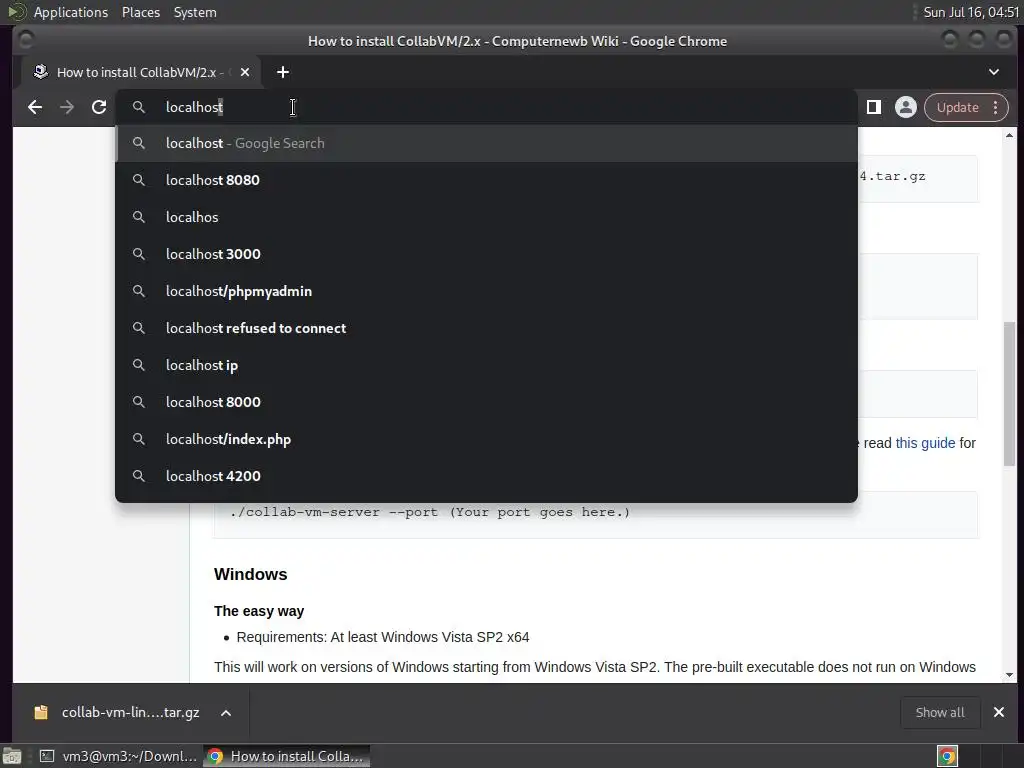Close the CollabVM wiki tab
Image resolution: width=1024 pixels, height=768 pixels.
point(245,72)
